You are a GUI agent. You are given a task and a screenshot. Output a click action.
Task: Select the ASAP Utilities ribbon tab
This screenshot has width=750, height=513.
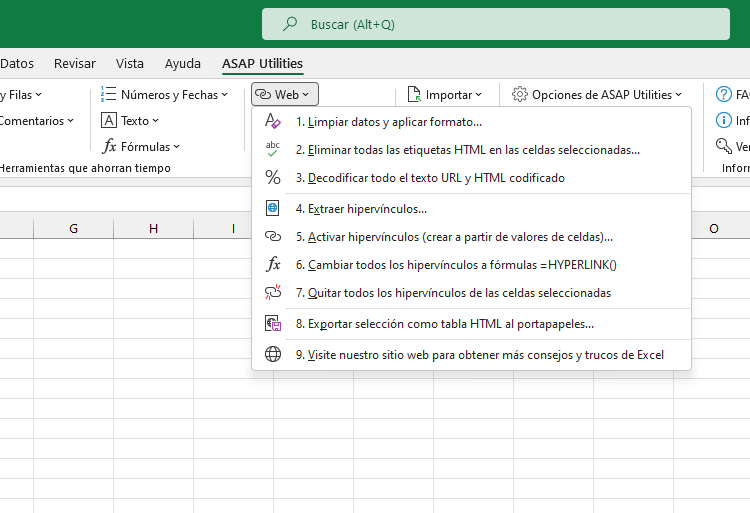tap(262, 63)
